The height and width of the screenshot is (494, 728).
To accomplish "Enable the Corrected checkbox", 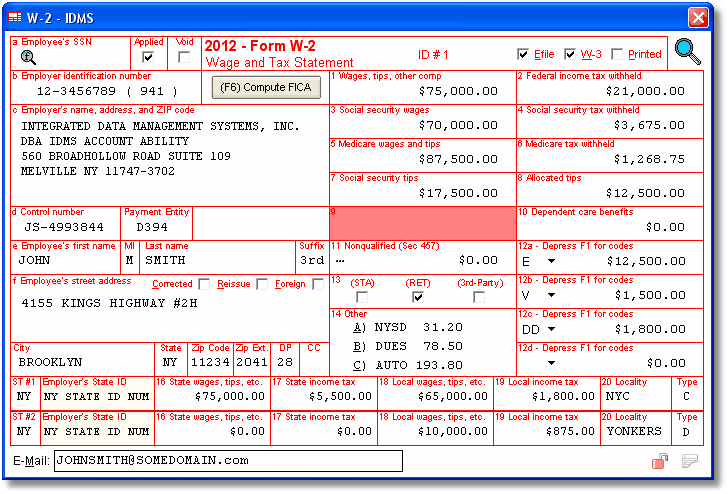I will point(204,284).
